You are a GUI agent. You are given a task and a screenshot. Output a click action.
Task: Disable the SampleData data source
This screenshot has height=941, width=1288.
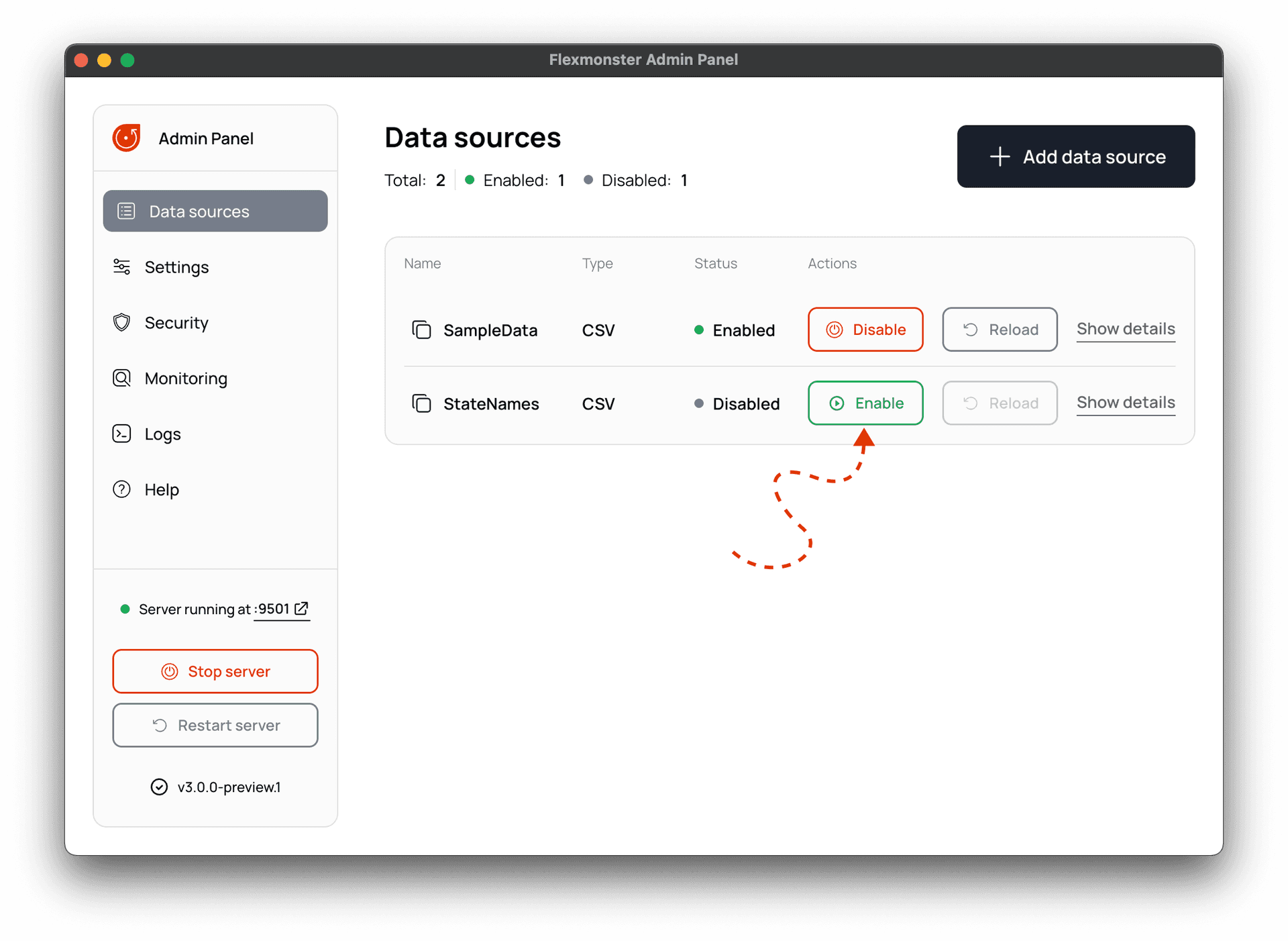tap(865, 330)
